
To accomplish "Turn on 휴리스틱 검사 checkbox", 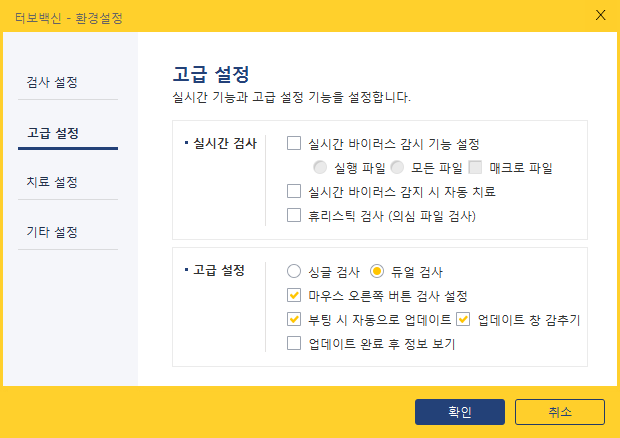I will pos(294,215).
